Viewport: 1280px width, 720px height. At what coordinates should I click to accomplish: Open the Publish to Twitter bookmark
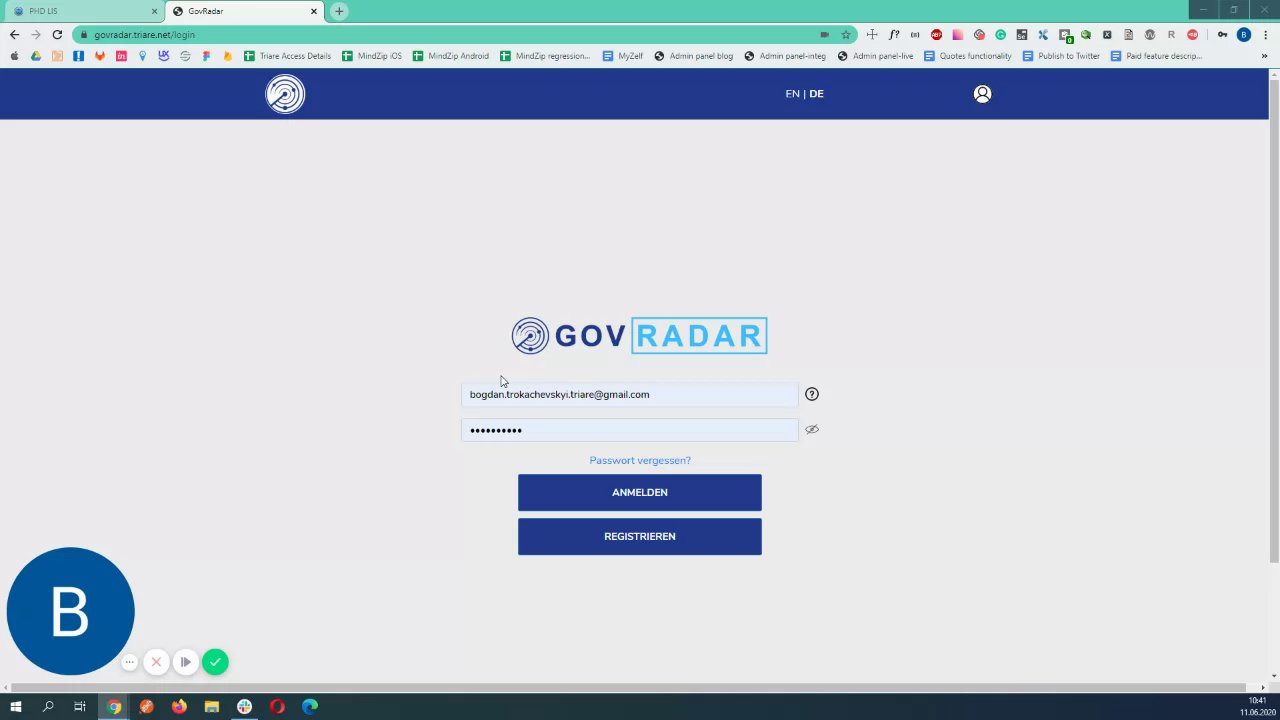1061,56
